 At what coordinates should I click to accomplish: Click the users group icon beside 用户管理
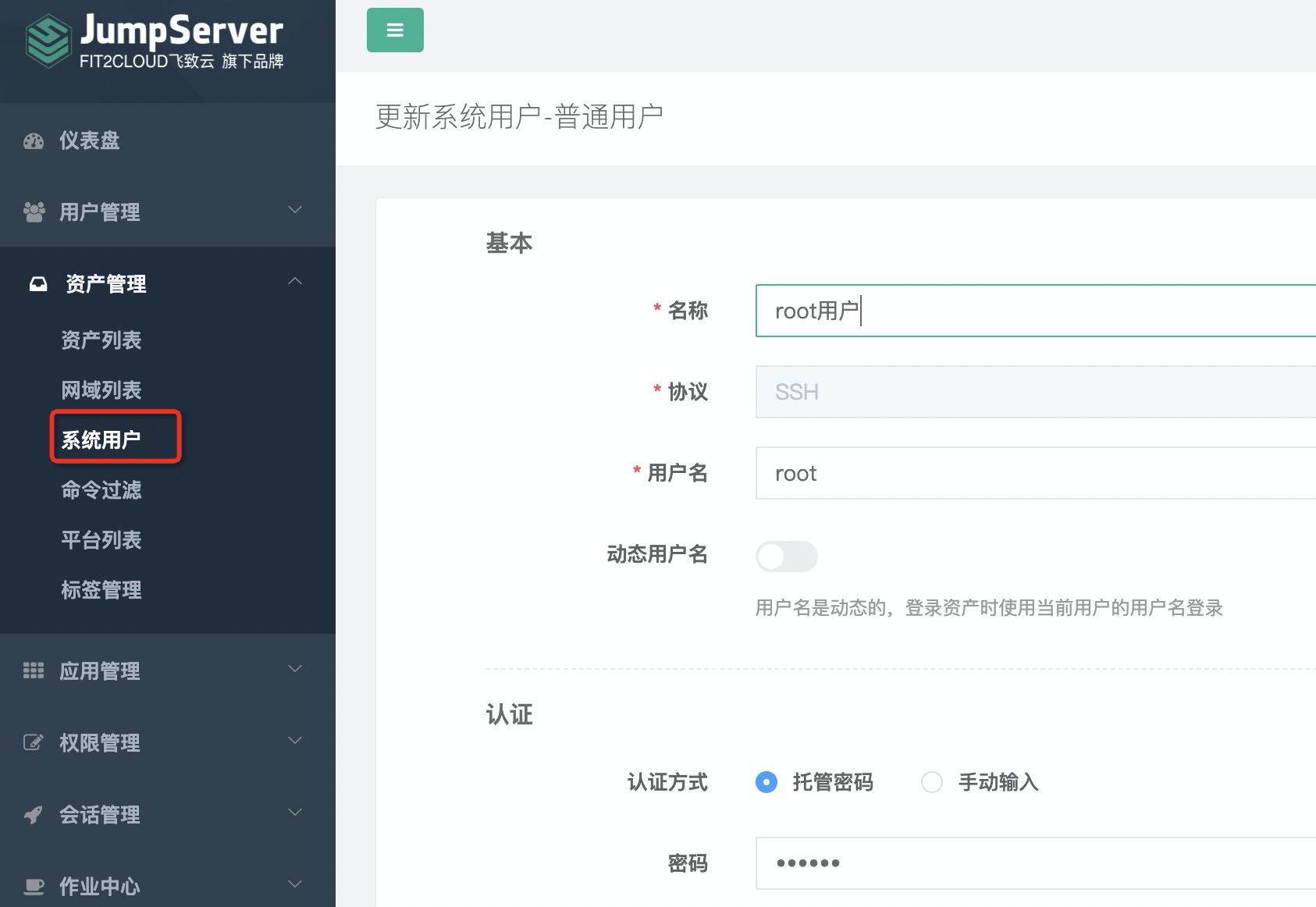[x=34, y=212]
